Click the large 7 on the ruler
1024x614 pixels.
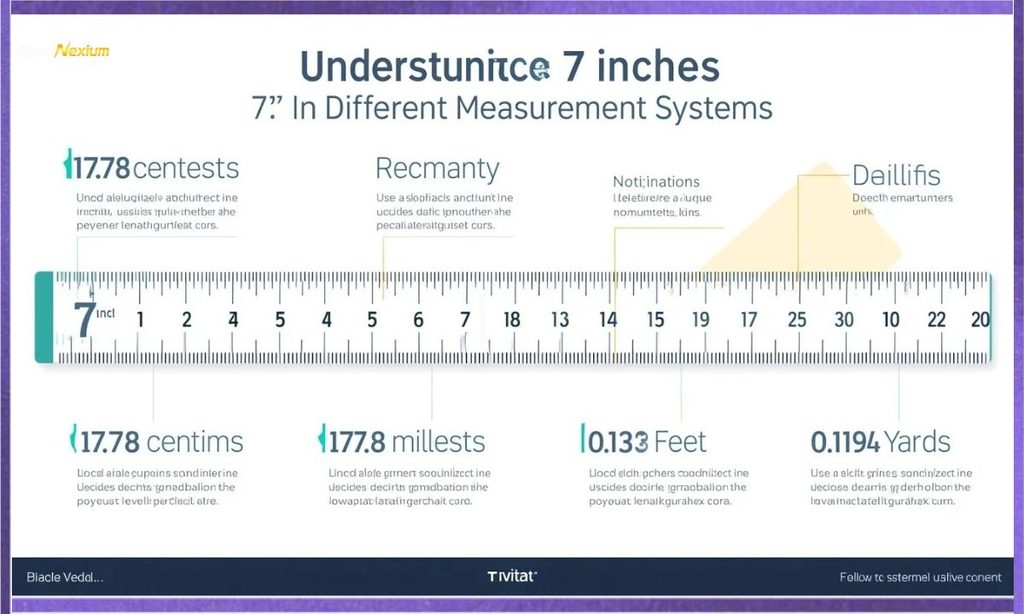pos(84,320)
